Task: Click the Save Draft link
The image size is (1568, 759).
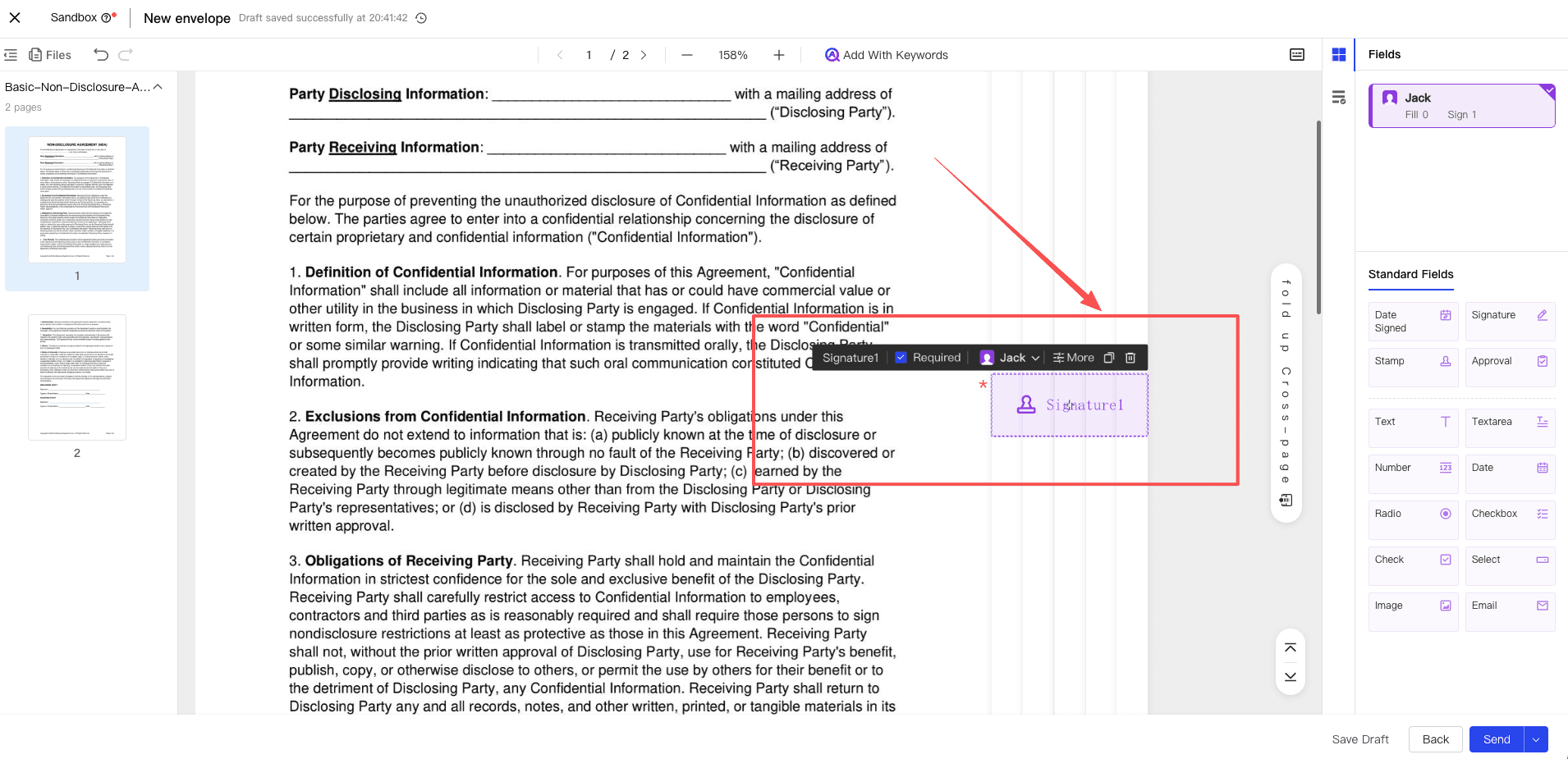Action: tap(1360, 739)
